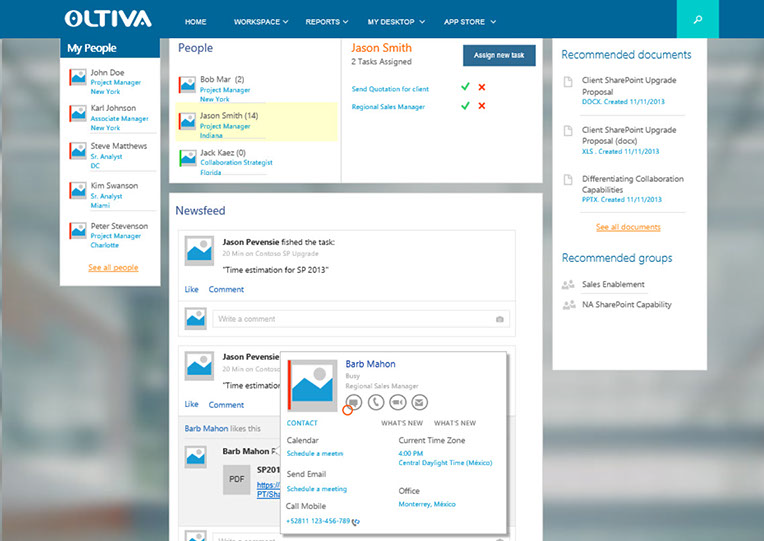The height and width of the screenshot is (541, 764).
Task: Start video call from contact card
Action: (x=398, y=402)
